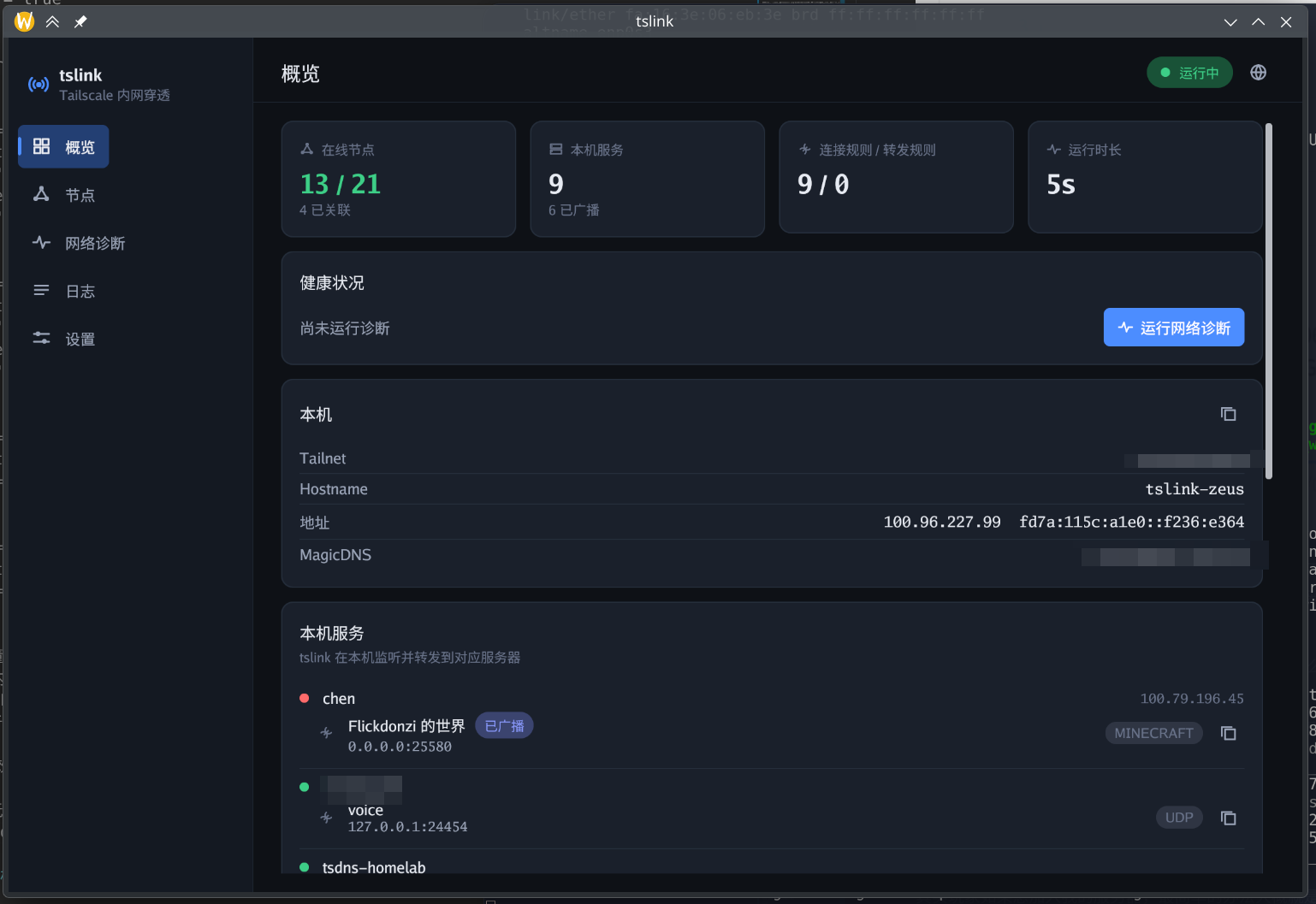
Task: Click the globe language icon
Action: click(1258, 73)
